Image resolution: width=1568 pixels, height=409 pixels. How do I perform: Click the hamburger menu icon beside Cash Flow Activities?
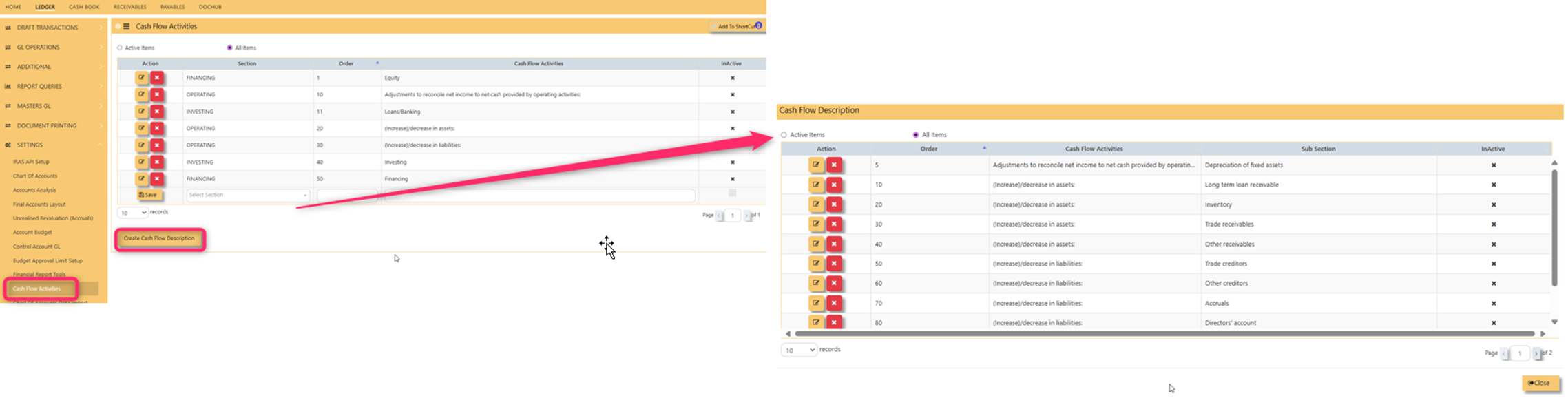[x=126, y=26]
